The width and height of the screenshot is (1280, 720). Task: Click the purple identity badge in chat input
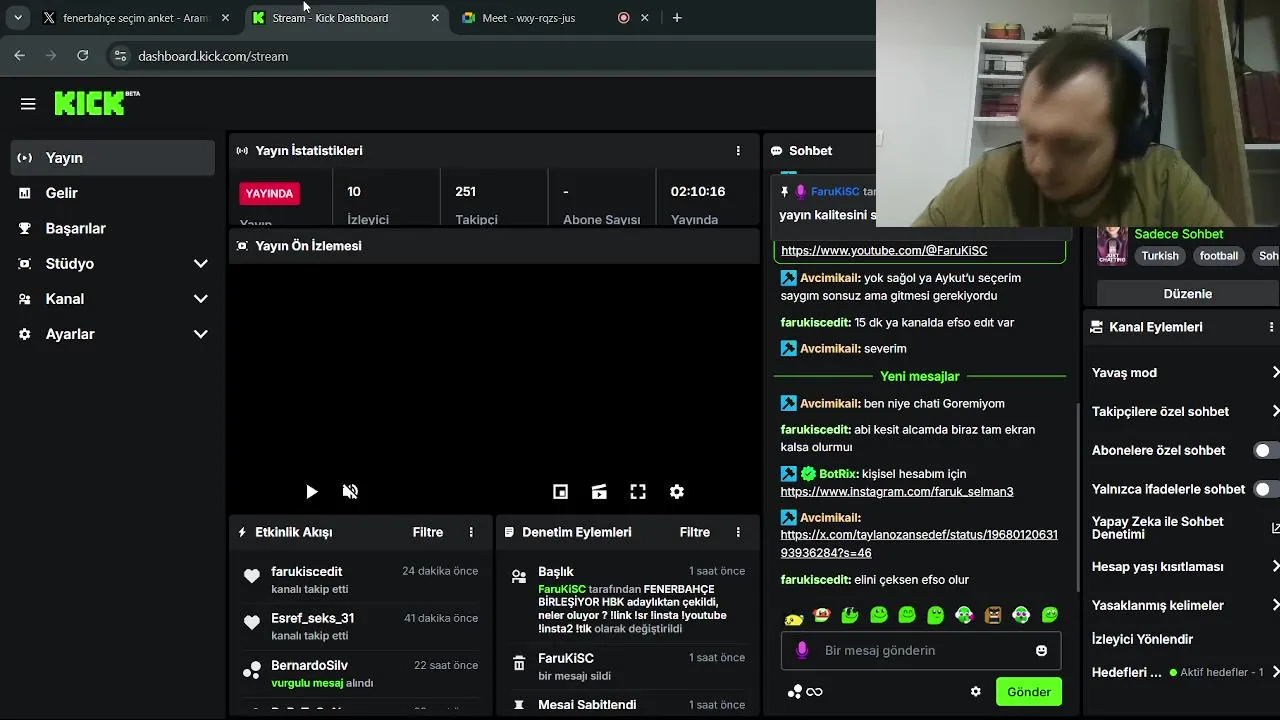tap(802, 650)
